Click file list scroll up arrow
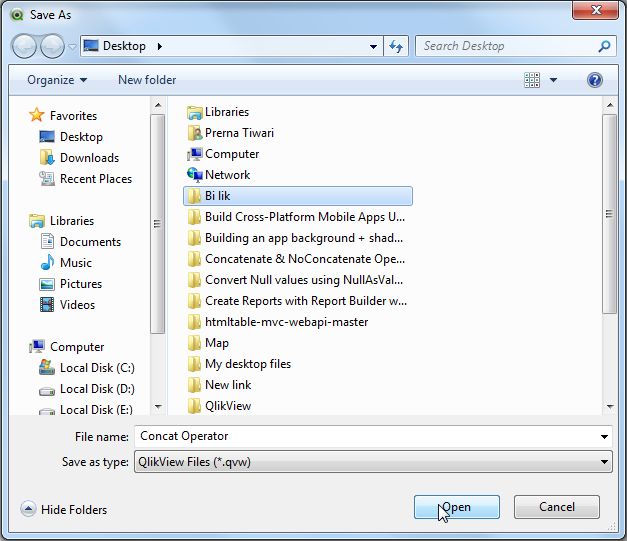The height and width of the screenshot is (541, 627). [x=610, y=105]
